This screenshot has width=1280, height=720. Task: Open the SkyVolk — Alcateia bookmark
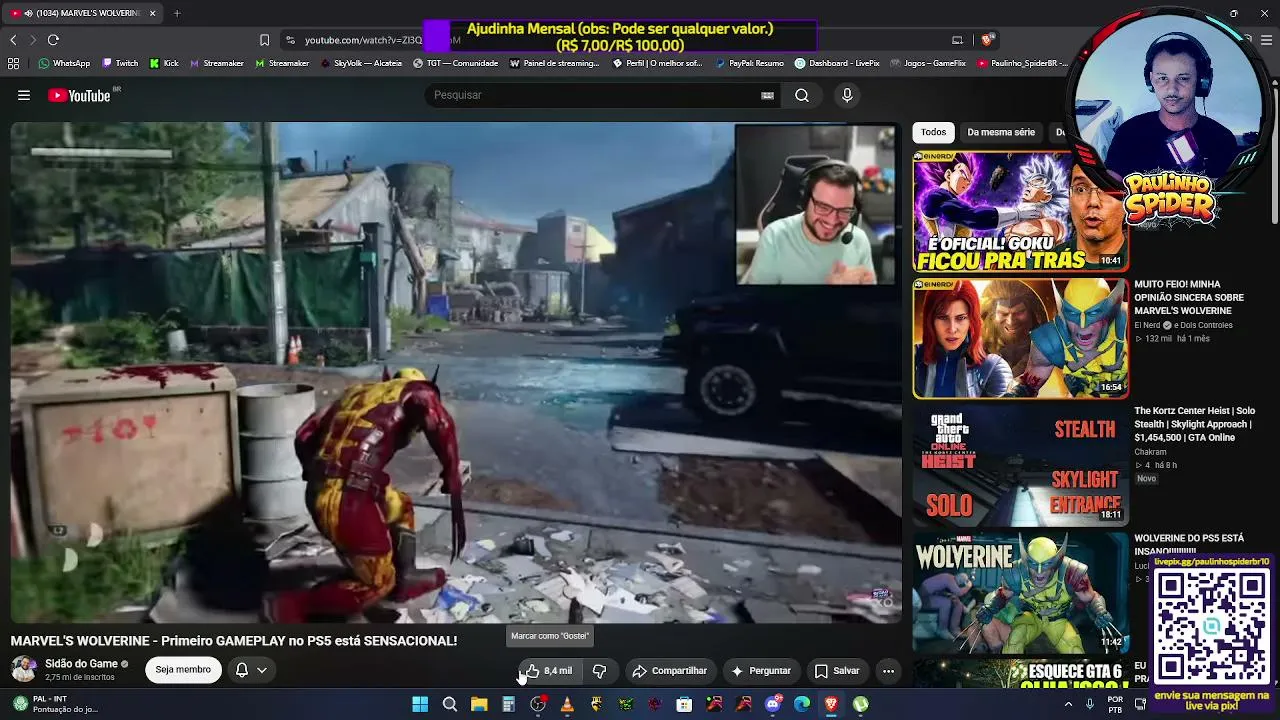tap(361, 63)
